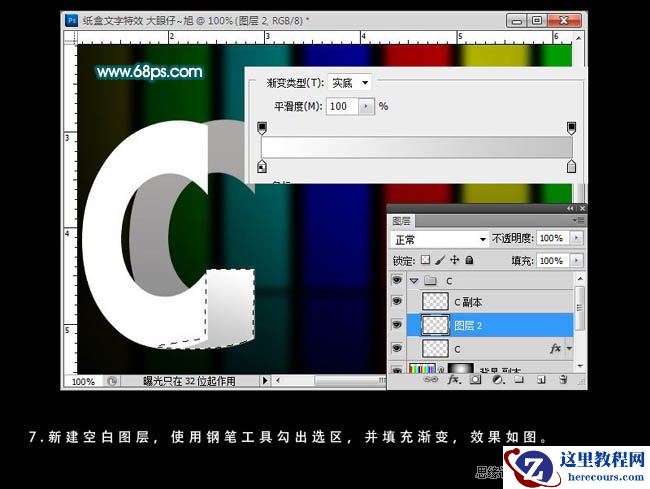Select the 图层 2 layer row
Viewport: 650px width, 489px height.
490,325
